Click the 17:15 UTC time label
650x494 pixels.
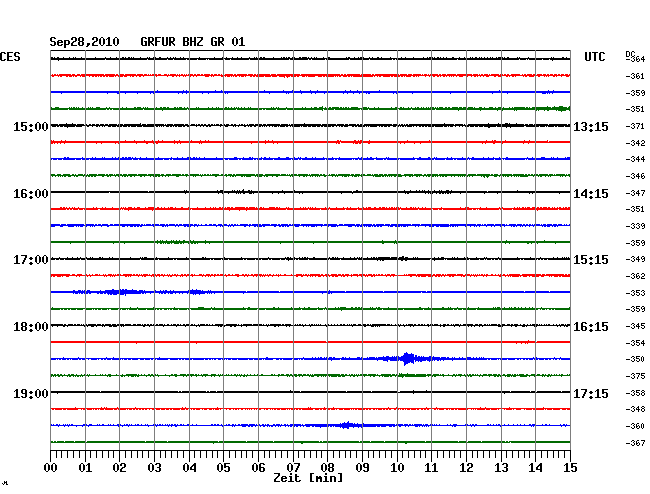pos(591,393)
